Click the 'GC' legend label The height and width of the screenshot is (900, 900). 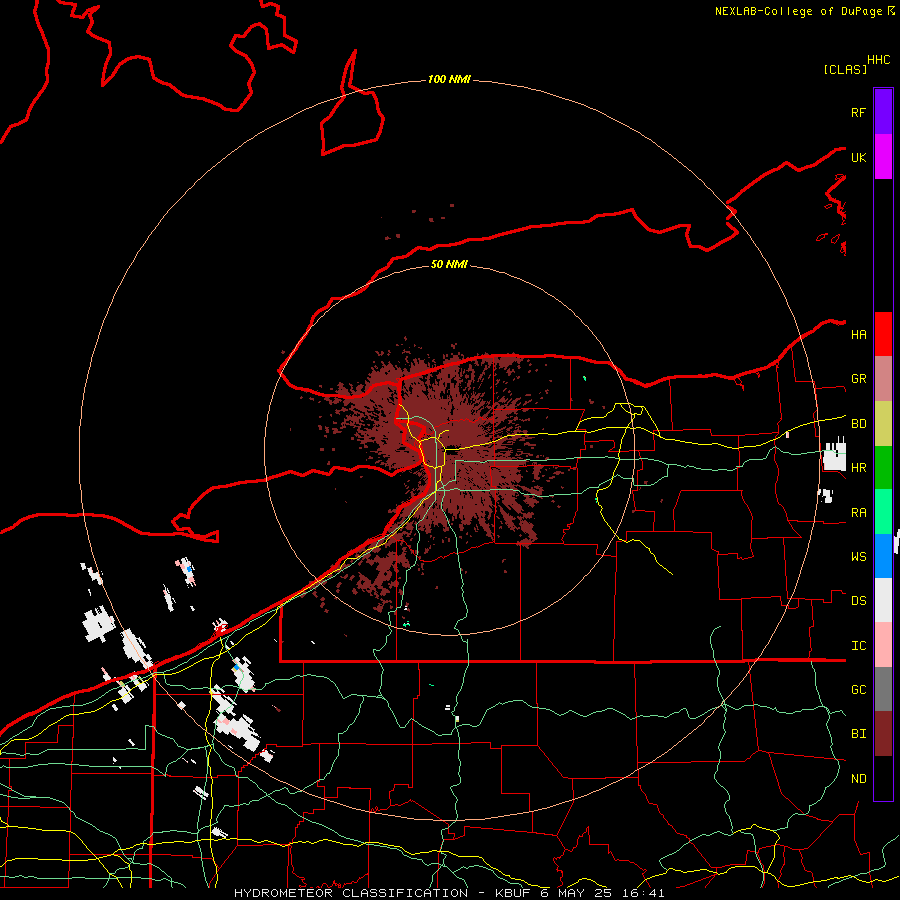(x=858, y=690)
